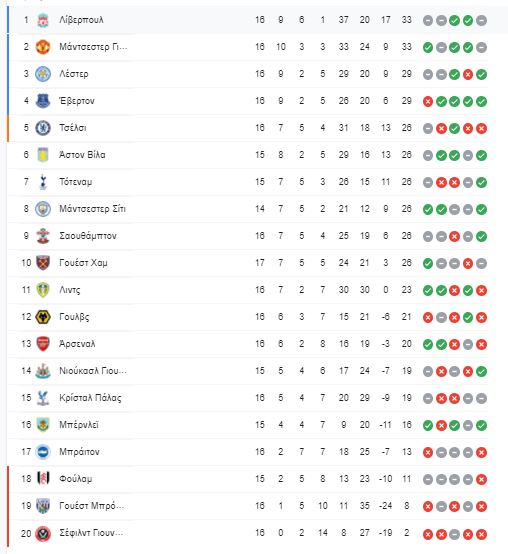Image resolution: width=508 pixels, height=554 pixels.
Task: Open the Λέστερ team link
Action: click(74, 74)
